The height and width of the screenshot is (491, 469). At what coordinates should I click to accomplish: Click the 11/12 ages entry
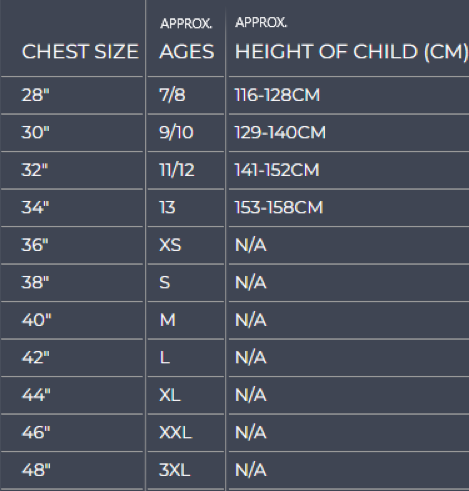(x=177, y=170)
